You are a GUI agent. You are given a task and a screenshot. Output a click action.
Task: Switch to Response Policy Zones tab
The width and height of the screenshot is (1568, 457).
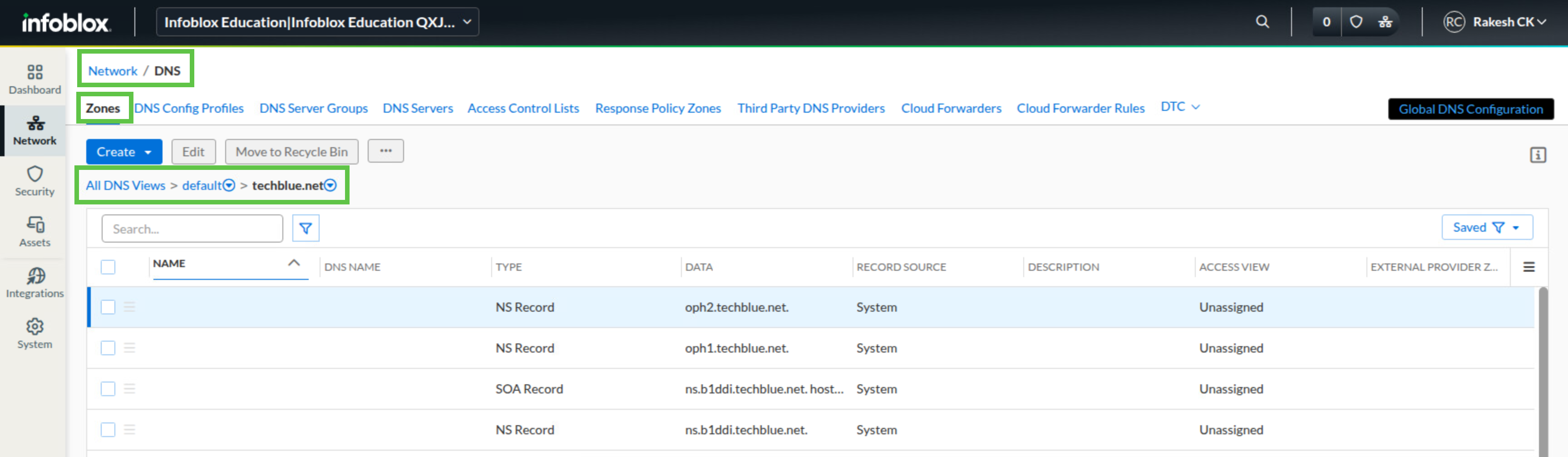(x=657, y=108)
